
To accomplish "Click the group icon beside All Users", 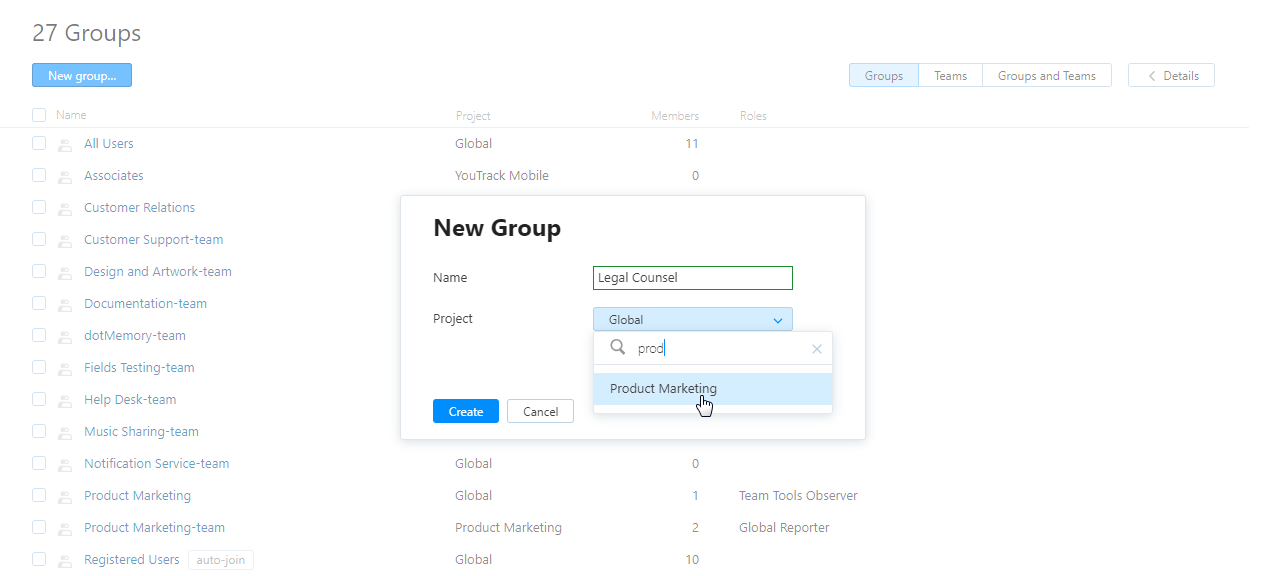I will coord(65,145).
